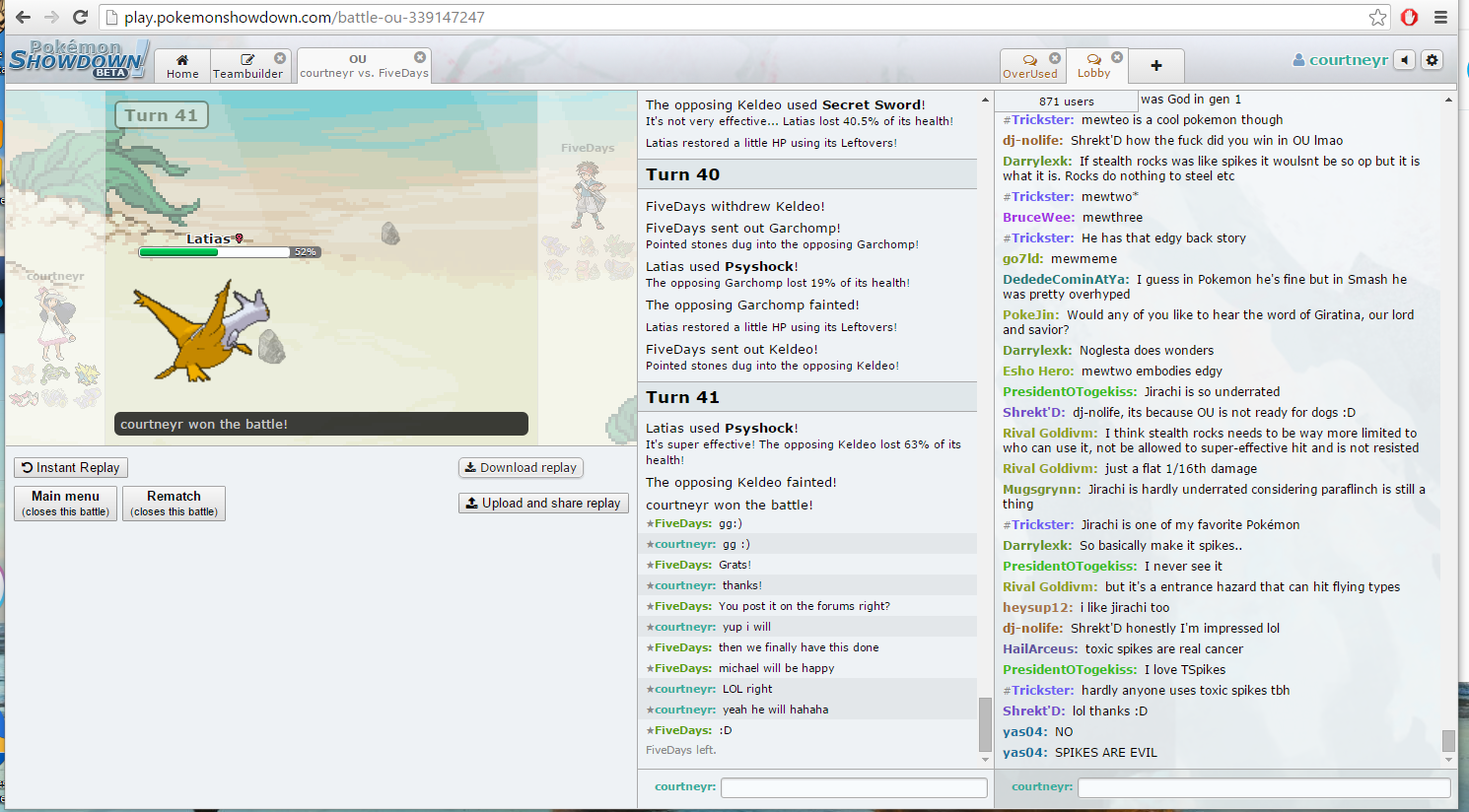Image resolution: width=1469 pixels, height=812 pixels.
Task: Request a Rematch
Action: tap(174, 504)
